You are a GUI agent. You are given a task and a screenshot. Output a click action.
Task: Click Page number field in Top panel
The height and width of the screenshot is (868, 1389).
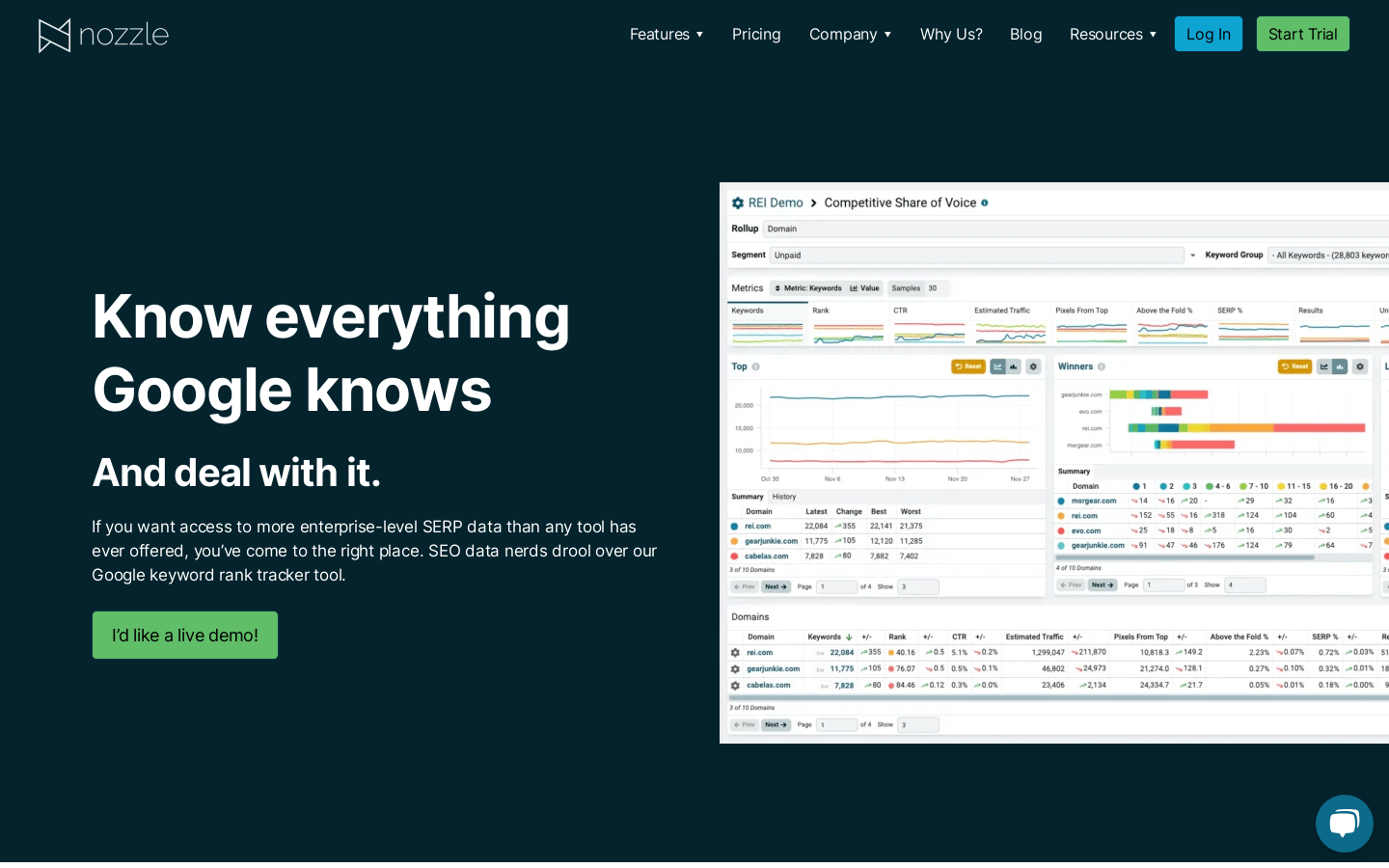pyautogui.click(x=837, y=586)
